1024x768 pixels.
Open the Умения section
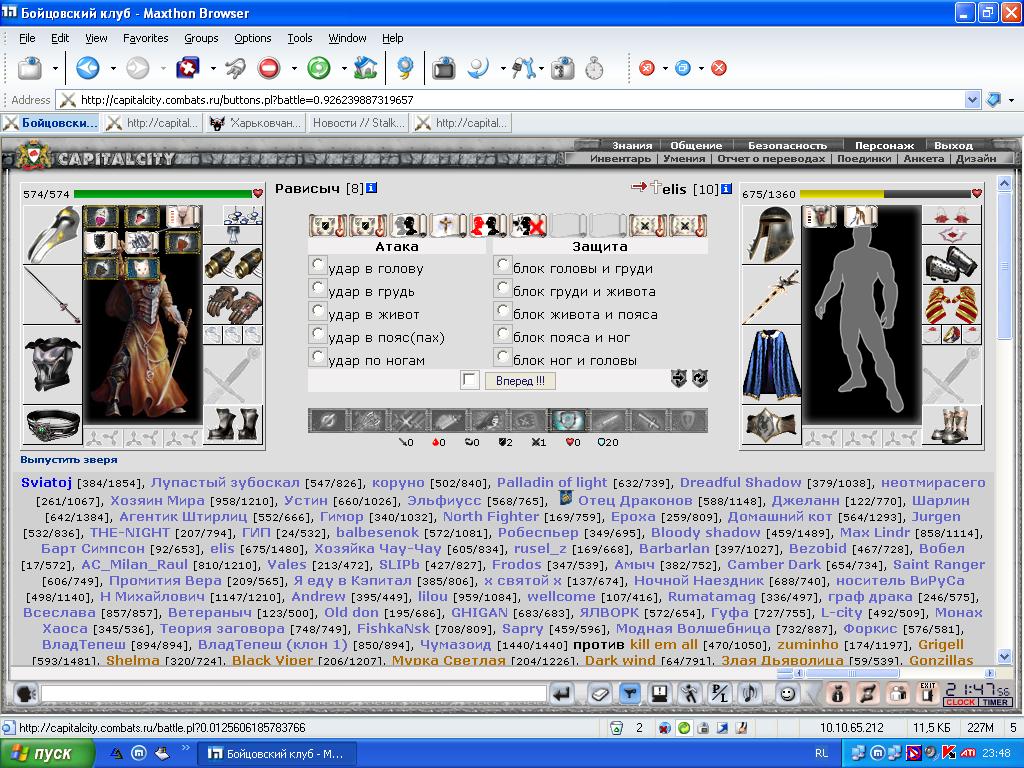pyautogui.click(x=684, y=159)
